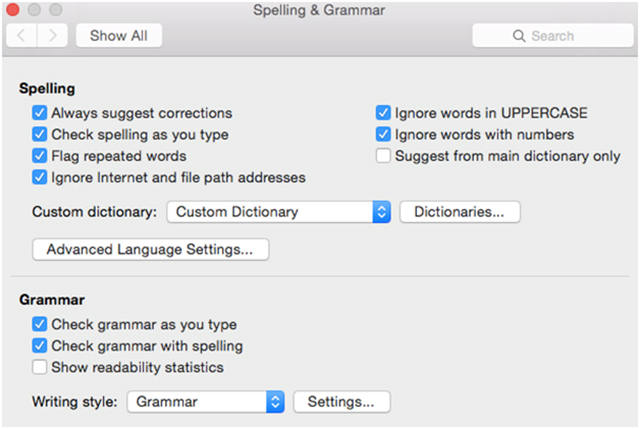Click the Custom dictionary: label
Viewport: 640px width, 429px height.
point(94,212)
